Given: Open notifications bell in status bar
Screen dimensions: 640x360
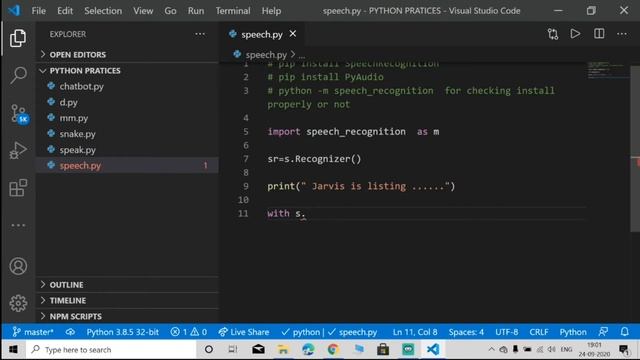Looking at the screenshot, I should tap(624, 331).
